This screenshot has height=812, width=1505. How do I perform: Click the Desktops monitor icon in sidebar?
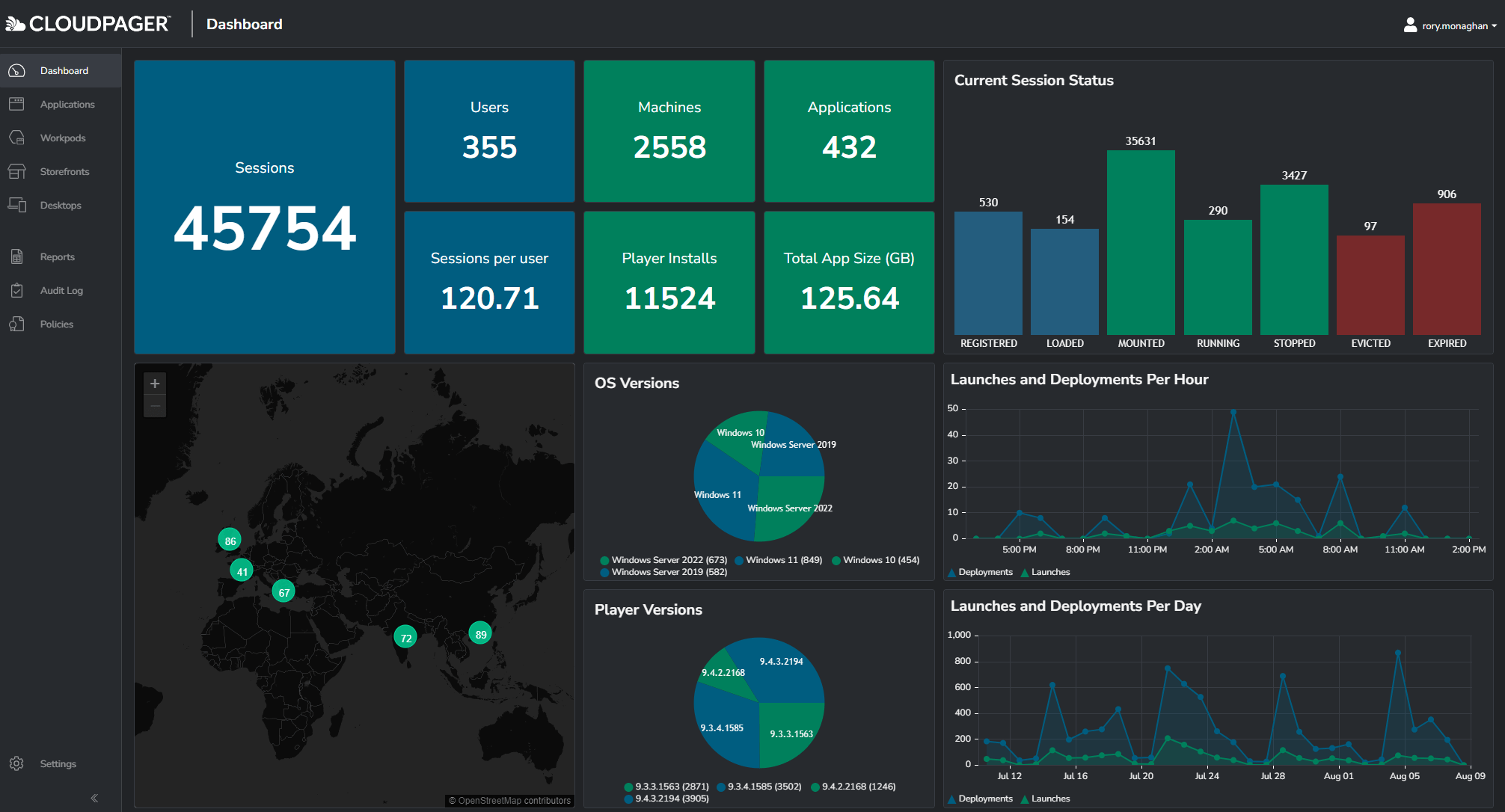point(16,205)
